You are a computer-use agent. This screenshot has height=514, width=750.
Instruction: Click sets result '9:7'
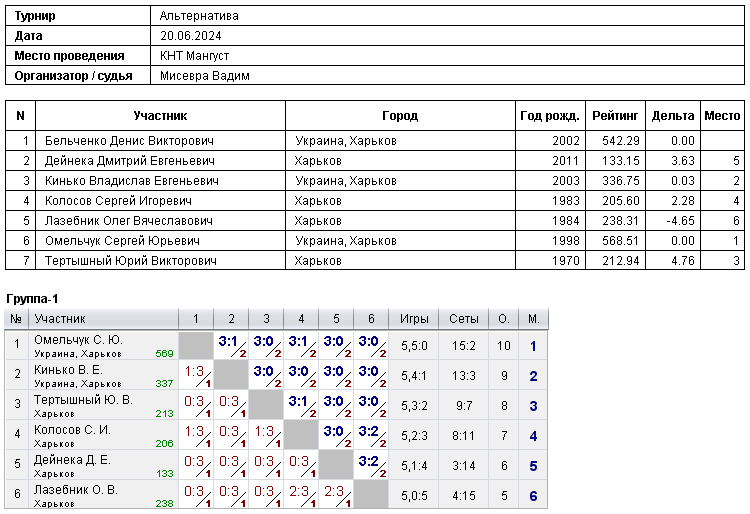pyautogui.click(x=464, y=406)
